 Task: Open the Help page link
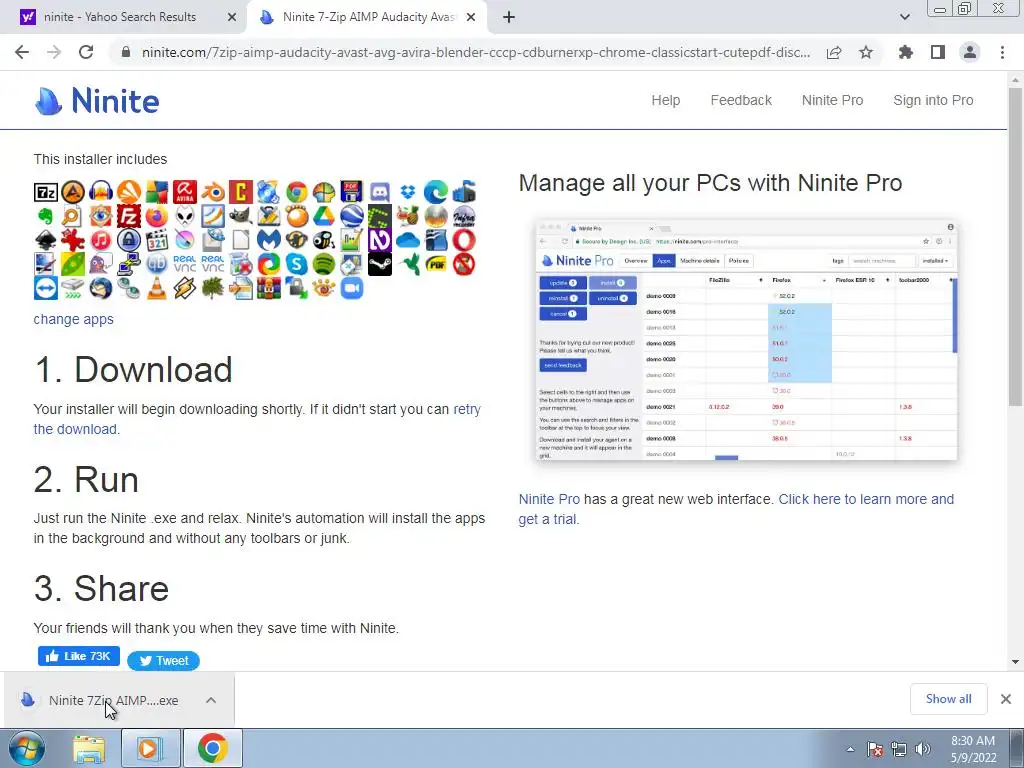(x=665, y=100)
